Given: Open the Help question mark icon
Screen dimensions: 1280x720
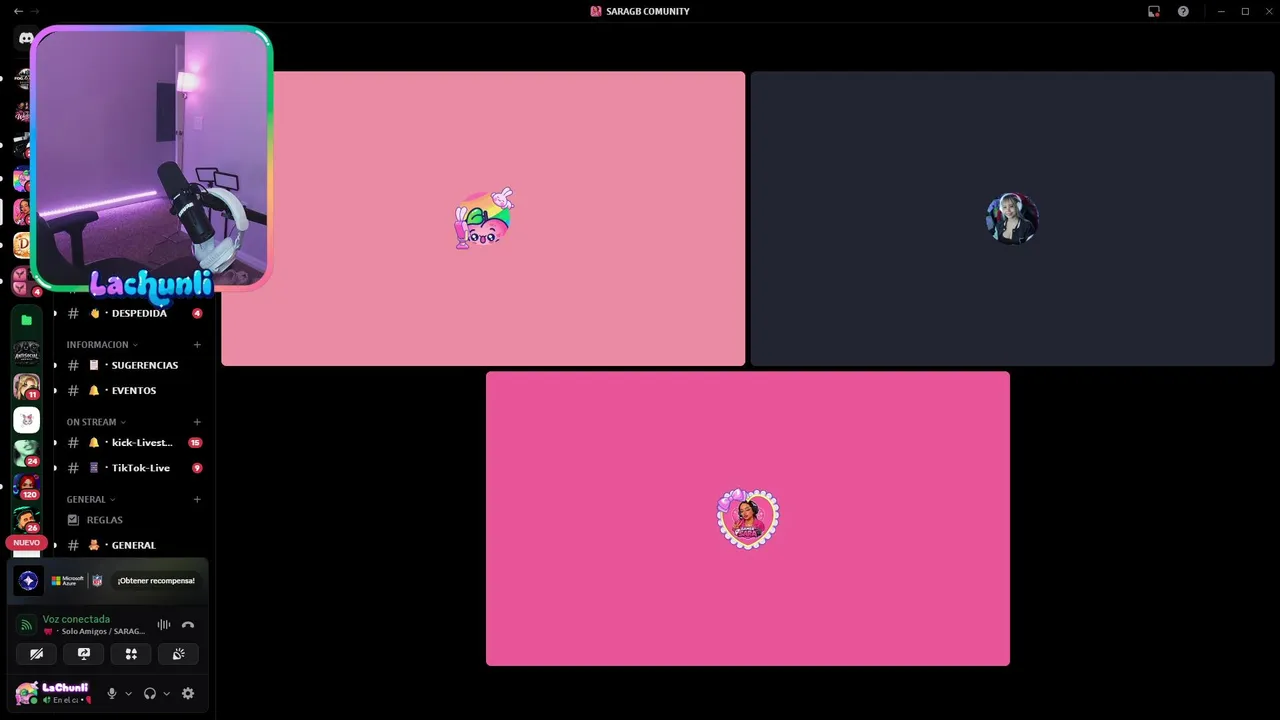Looking at the screenshot, I should 1183,11.
